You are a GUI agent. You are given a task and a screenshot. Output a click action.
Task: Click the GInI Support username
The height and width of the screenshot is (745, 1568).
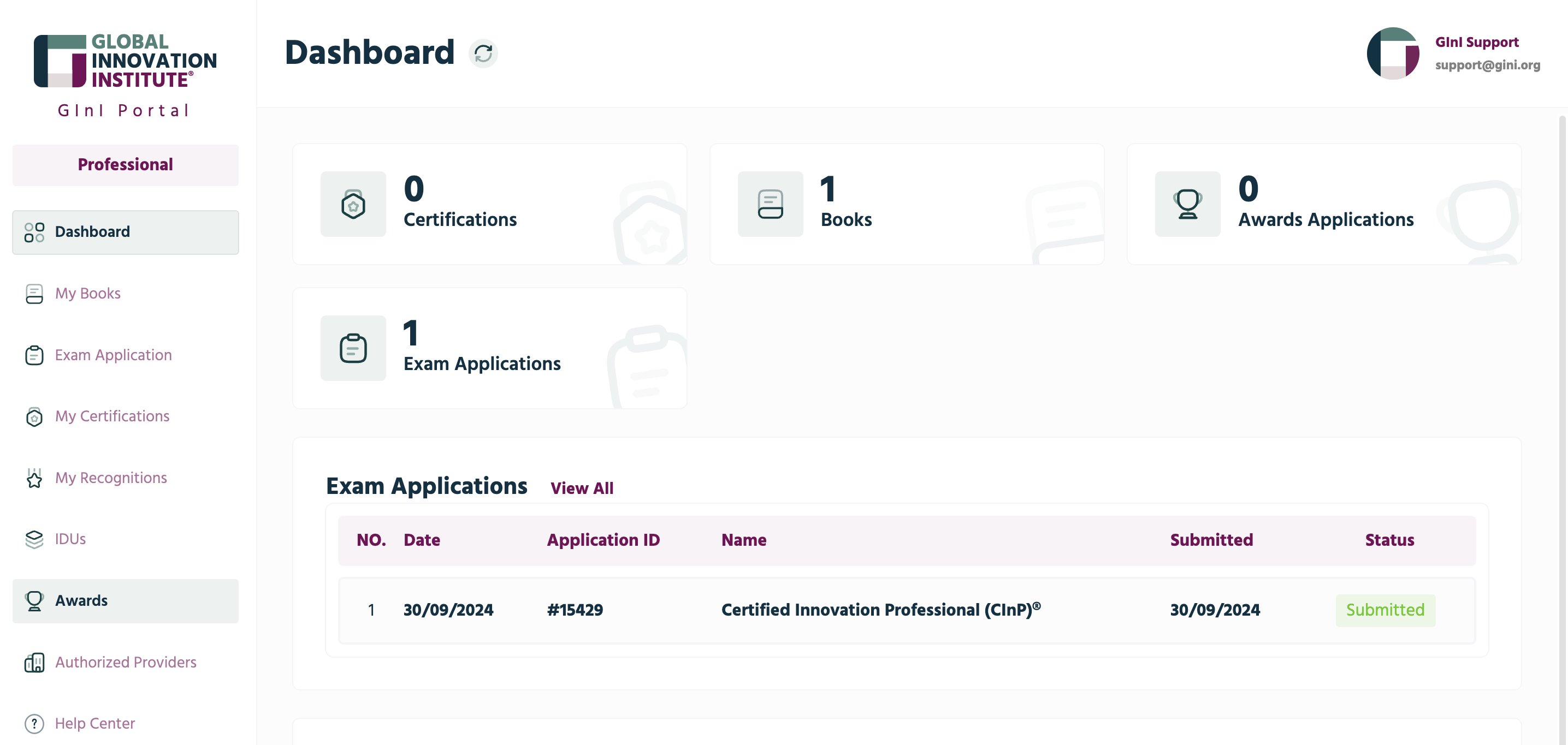[1477, 42]
